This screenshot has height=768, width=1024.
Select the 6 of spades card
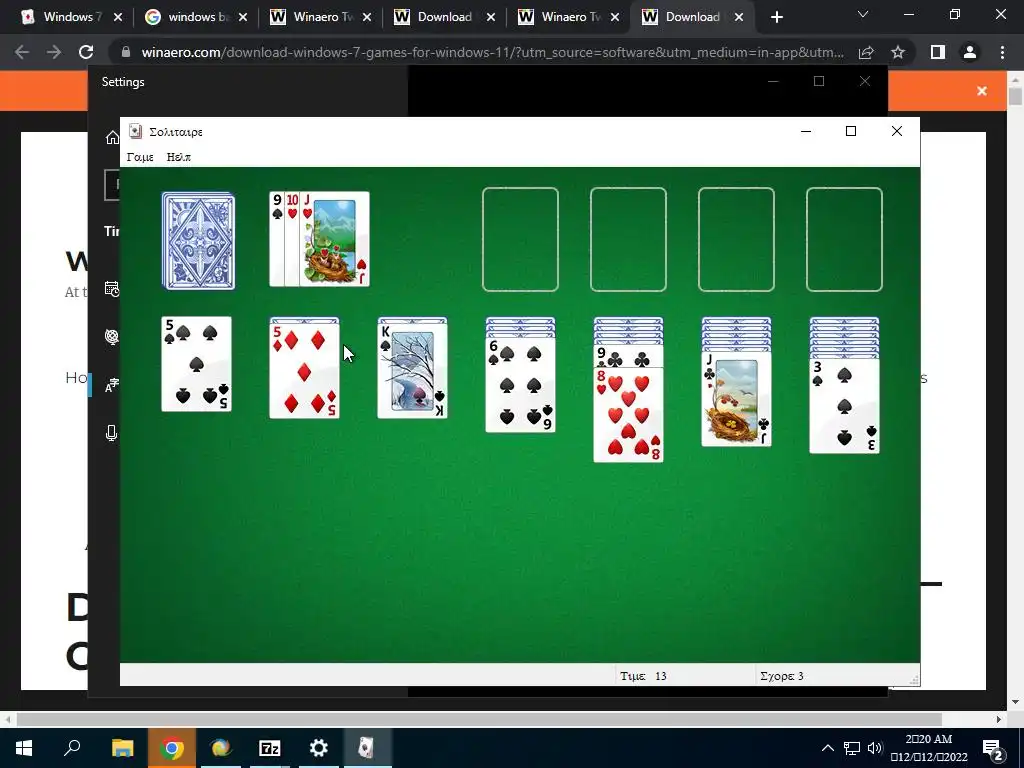click(520, 385)
